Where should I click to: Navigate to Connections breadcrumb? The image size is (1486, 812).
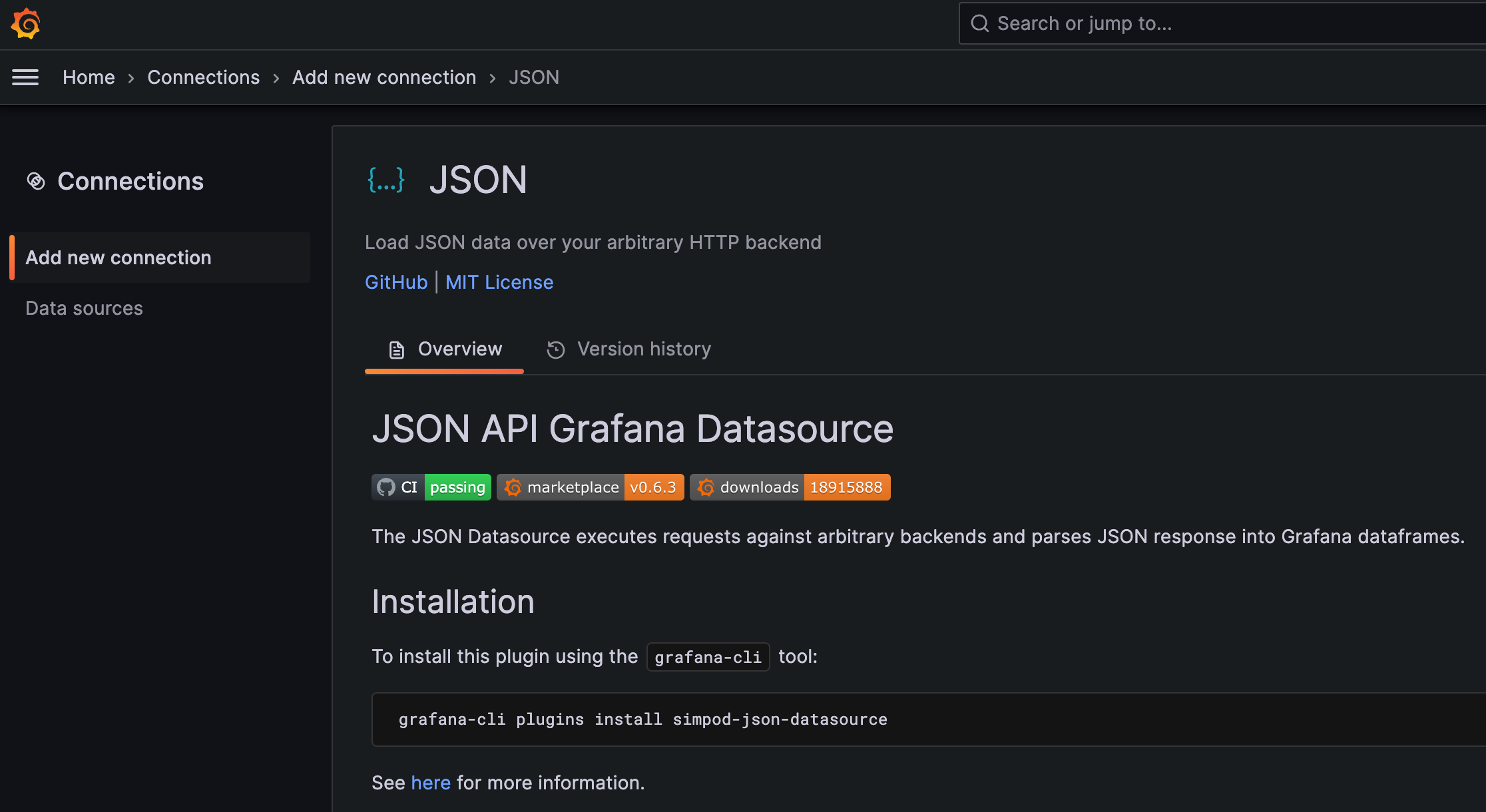203,77
